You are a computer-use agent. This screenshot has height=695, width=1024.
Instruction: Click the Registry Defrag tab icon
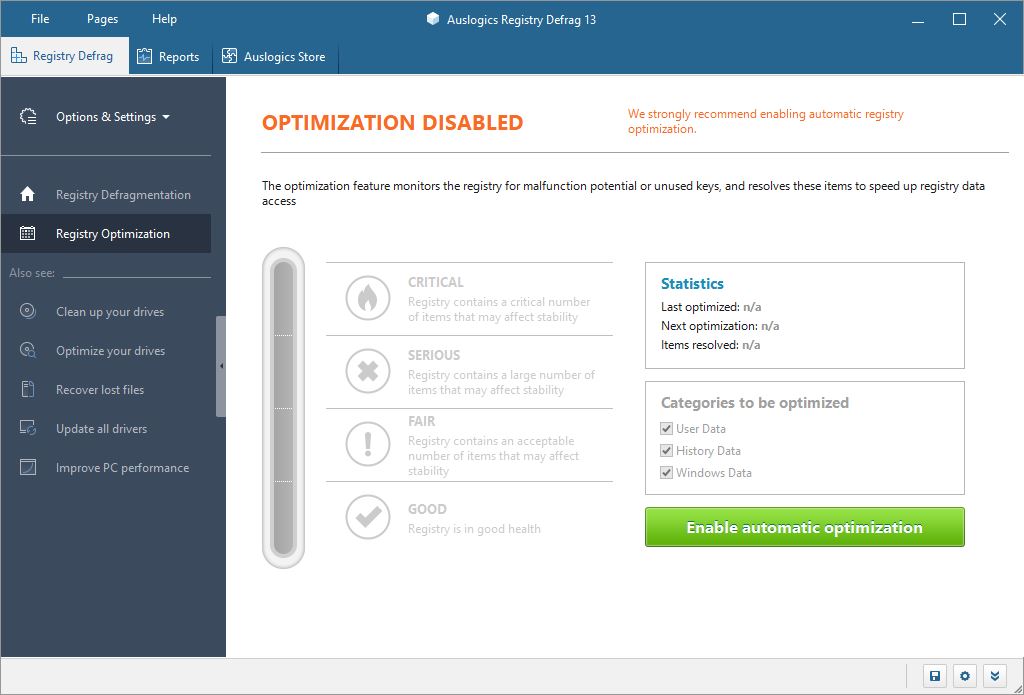point(18,56)
